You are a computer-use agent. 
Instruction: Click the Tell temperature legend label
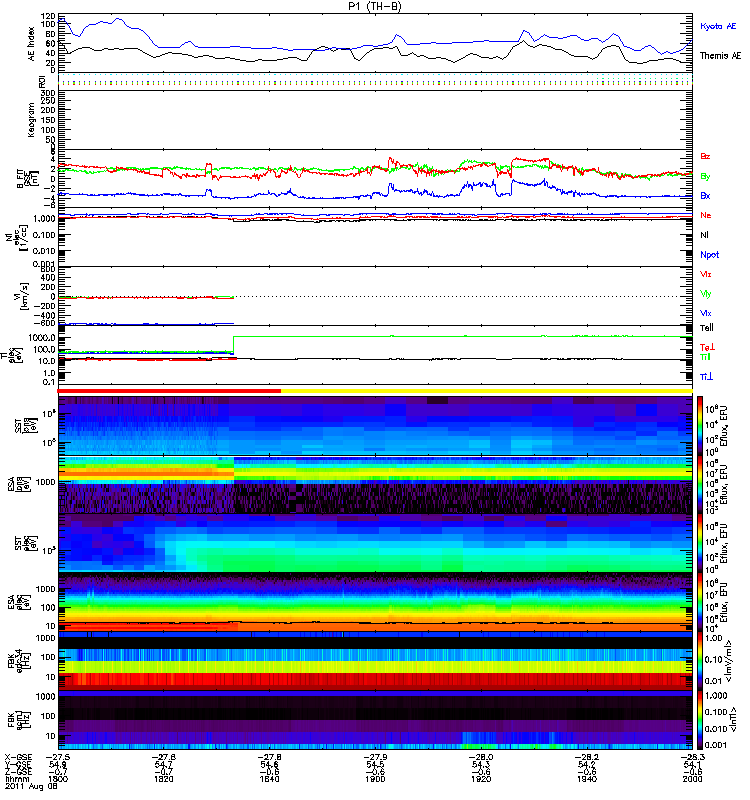click(x=707, y=328)
